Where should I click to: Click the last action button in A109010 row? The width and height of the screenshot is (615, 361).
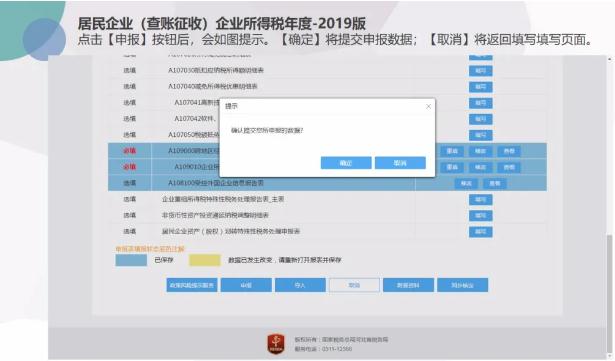[509, 168]
